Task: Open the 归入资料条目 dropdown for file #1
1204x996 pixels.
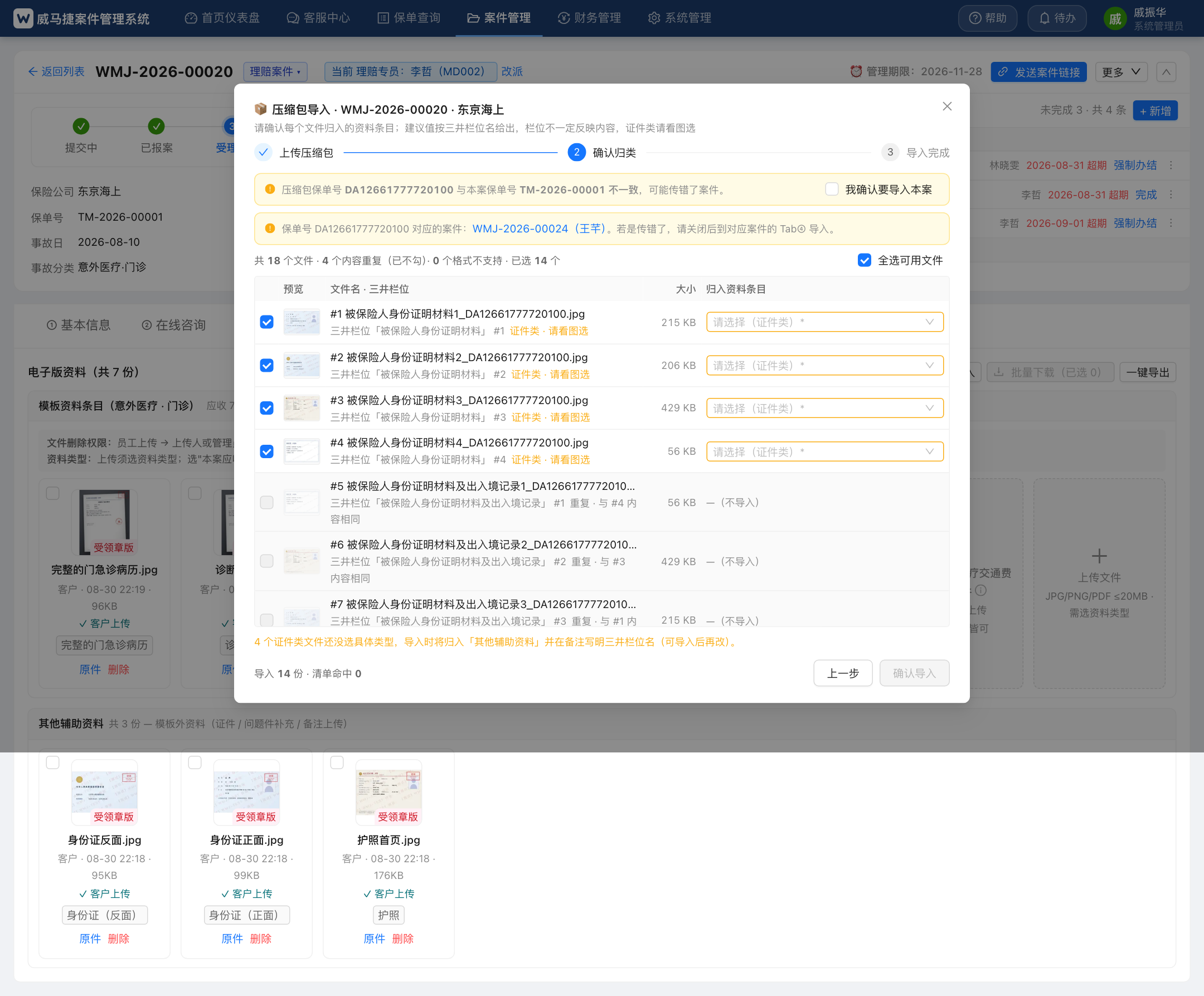Action: pos(824,322)
